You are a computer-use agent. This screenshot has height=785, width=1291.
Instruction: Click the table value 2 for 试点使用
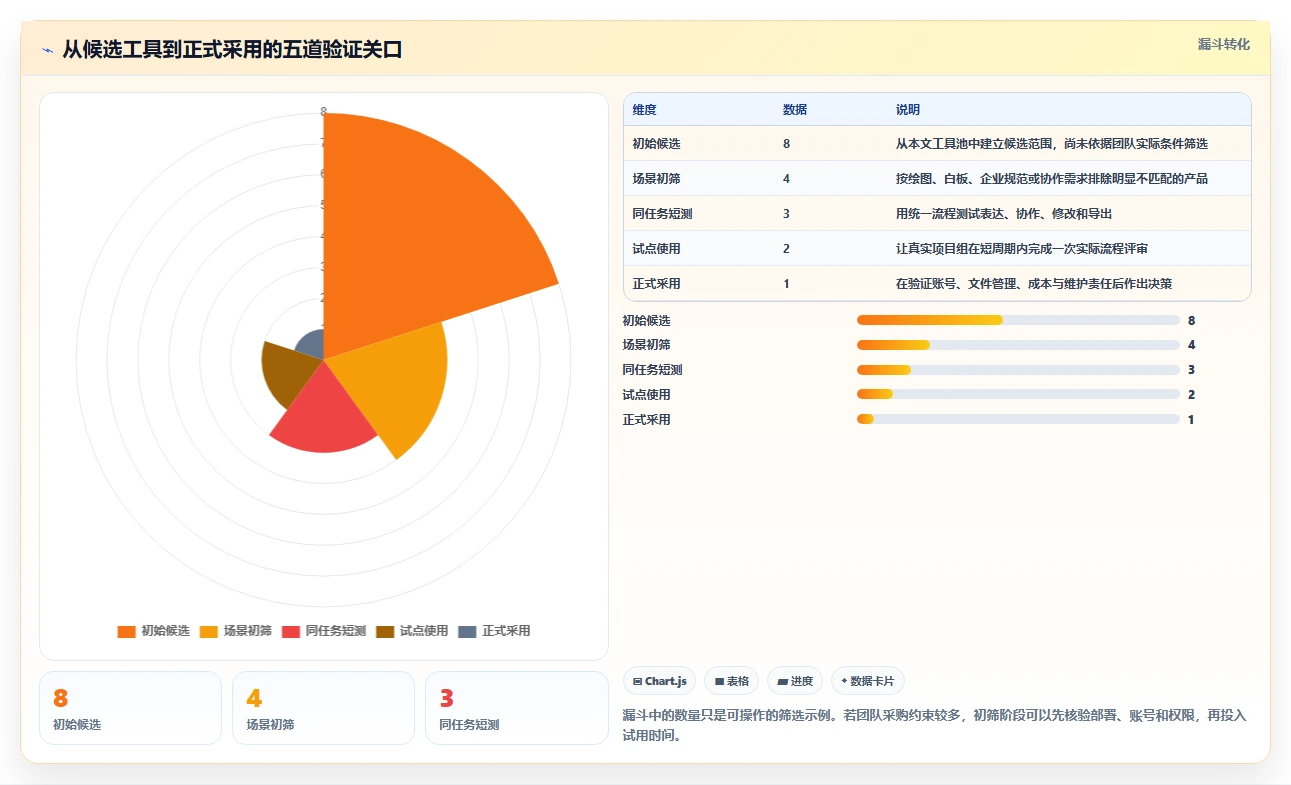click(x=787, y=249)
